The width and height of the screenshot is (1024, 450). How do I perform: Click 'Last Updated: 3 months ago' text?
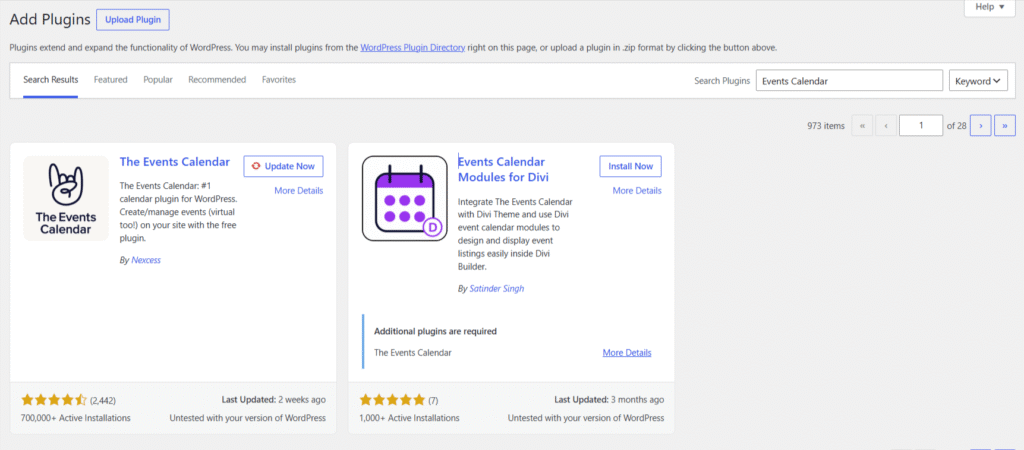[609, 400]
